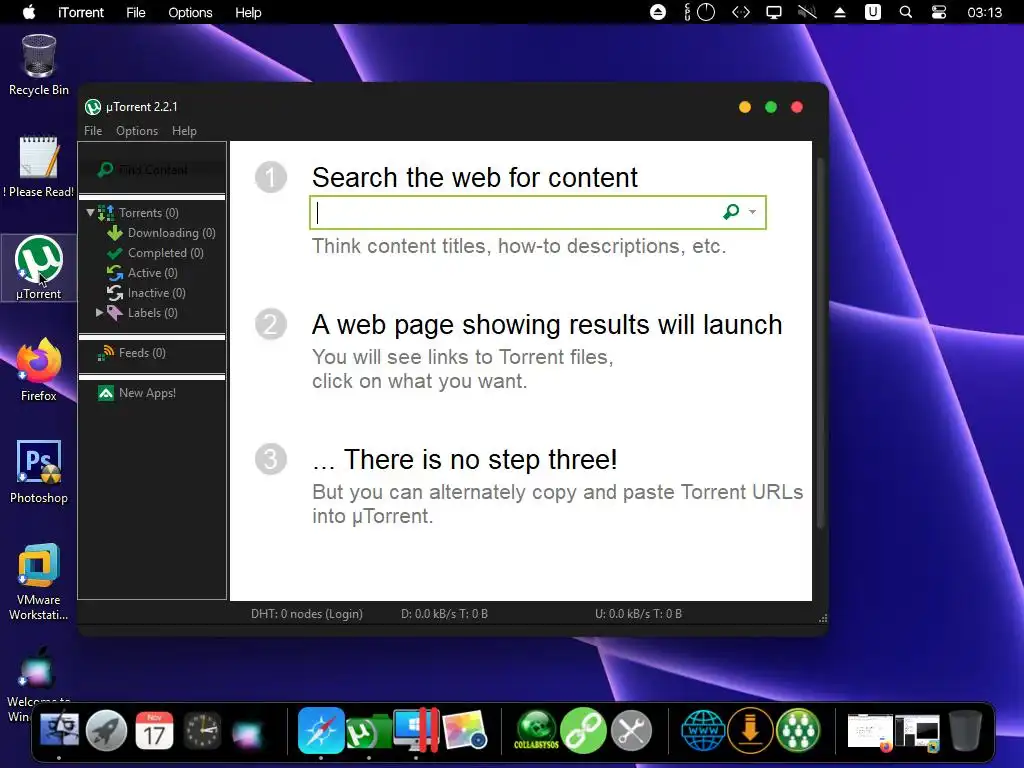Open the Photos preview icon in the dock

[x=464, y=731]
